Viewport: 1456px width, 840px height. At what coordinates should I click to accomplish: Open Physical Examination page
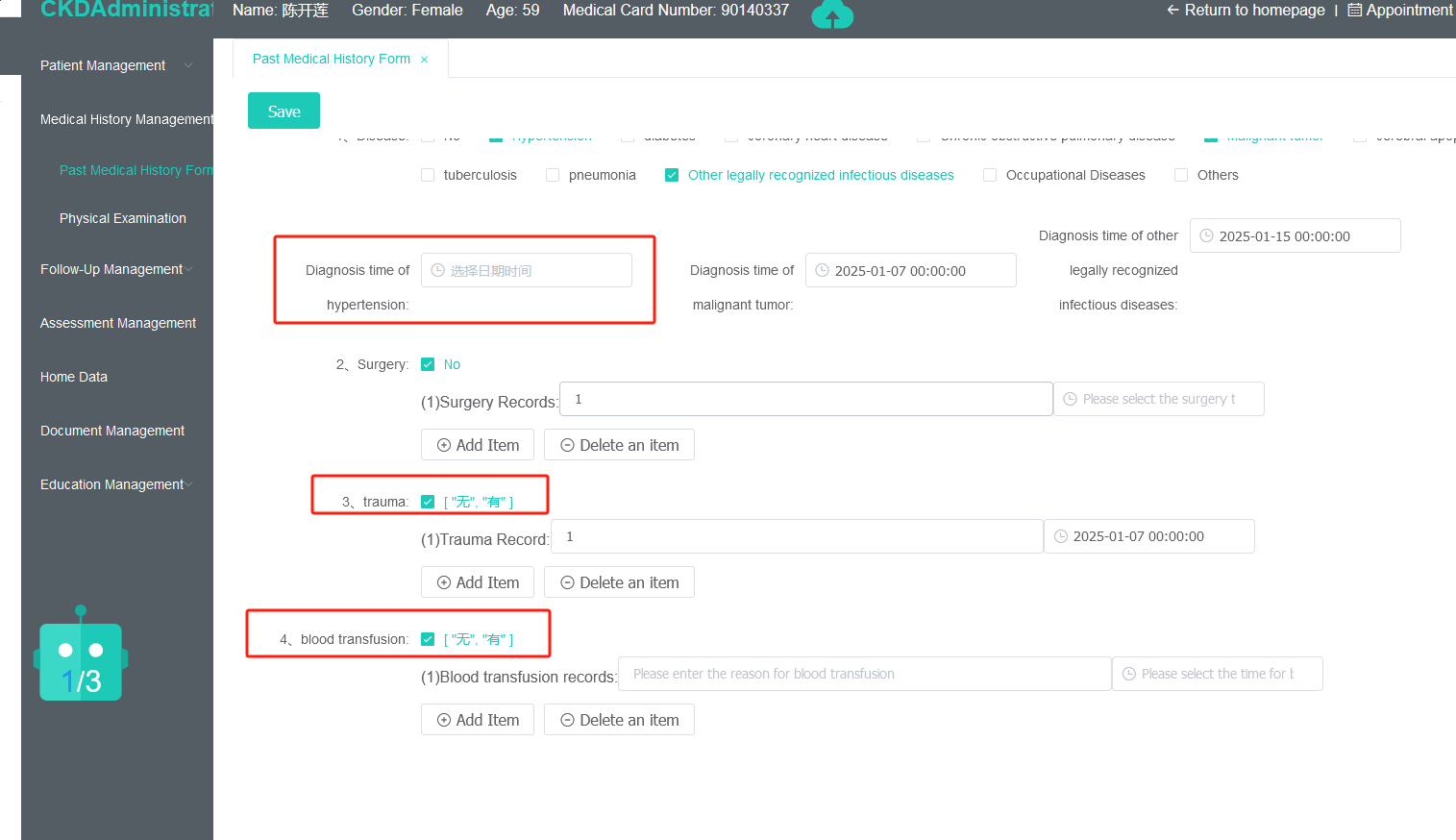123,218
